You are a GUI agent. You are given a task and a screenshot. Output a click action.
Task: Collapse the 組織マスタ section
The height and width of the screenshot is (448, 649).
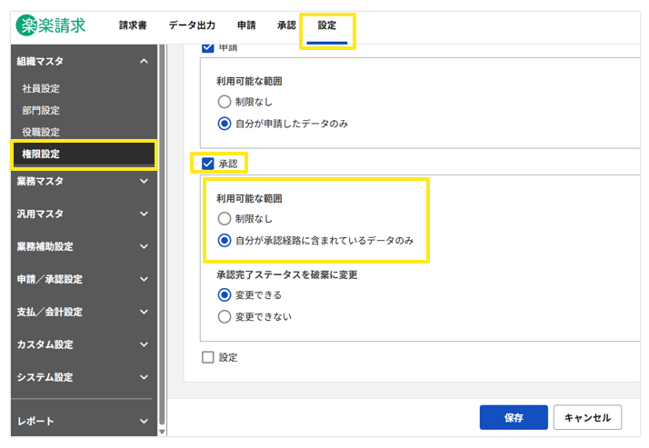tap(144, 62)
